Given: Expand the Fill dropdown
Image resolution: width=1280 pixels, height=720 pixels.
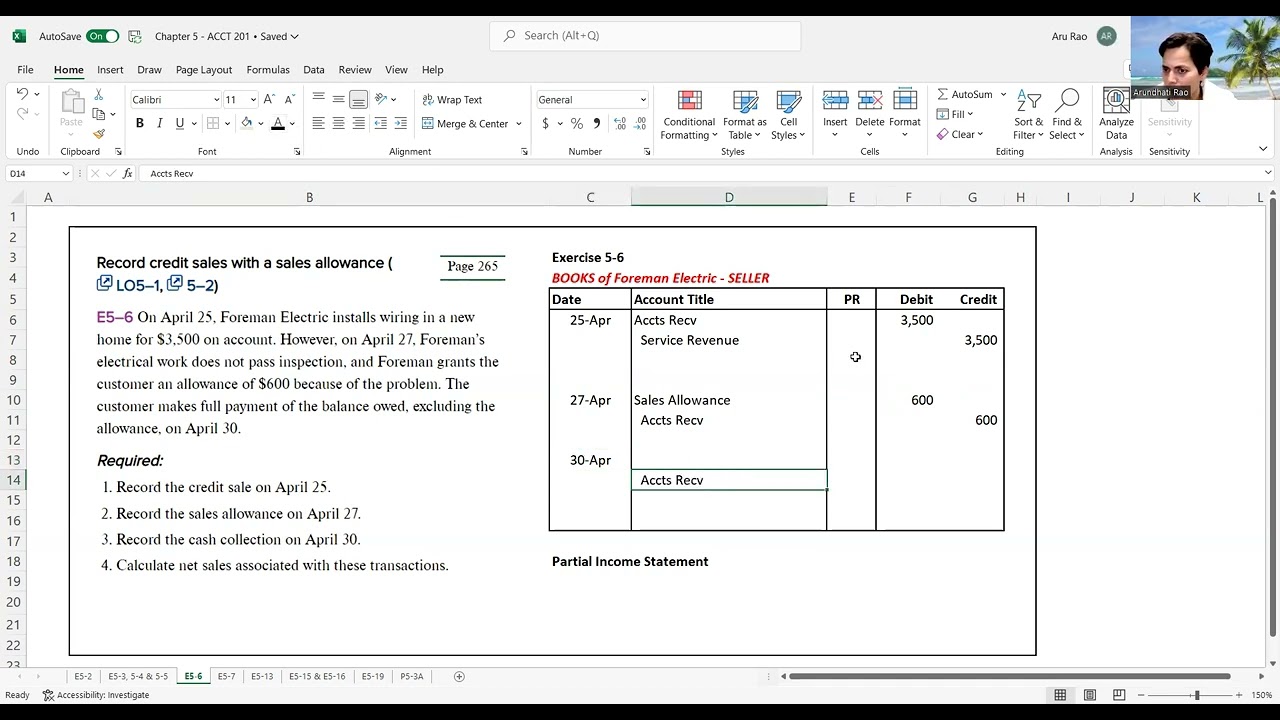Looking at the screenshot, I should click(970, 114).
